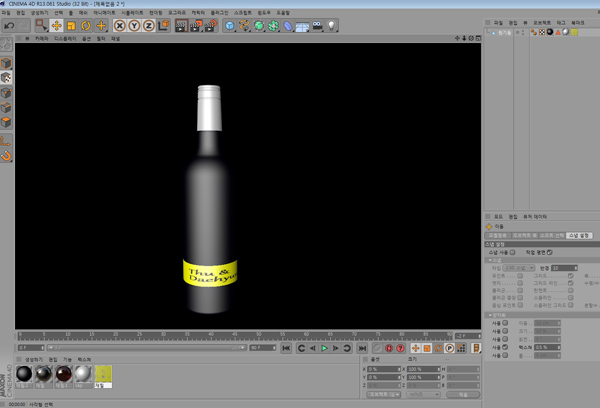Screen dimensions: 600x408
Task: Open the floor and environment icon
Action: pyautogui.click(x=302, y=26)
